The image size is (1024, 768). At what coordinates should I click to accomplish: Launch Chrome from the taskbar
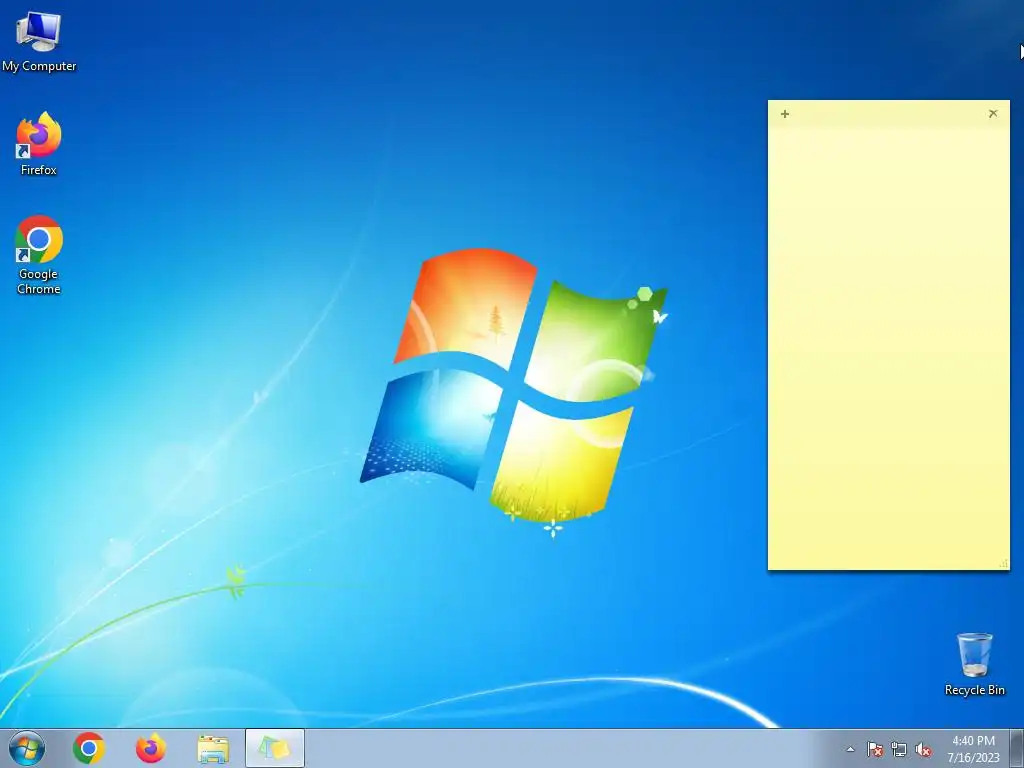tap(89, 748)
